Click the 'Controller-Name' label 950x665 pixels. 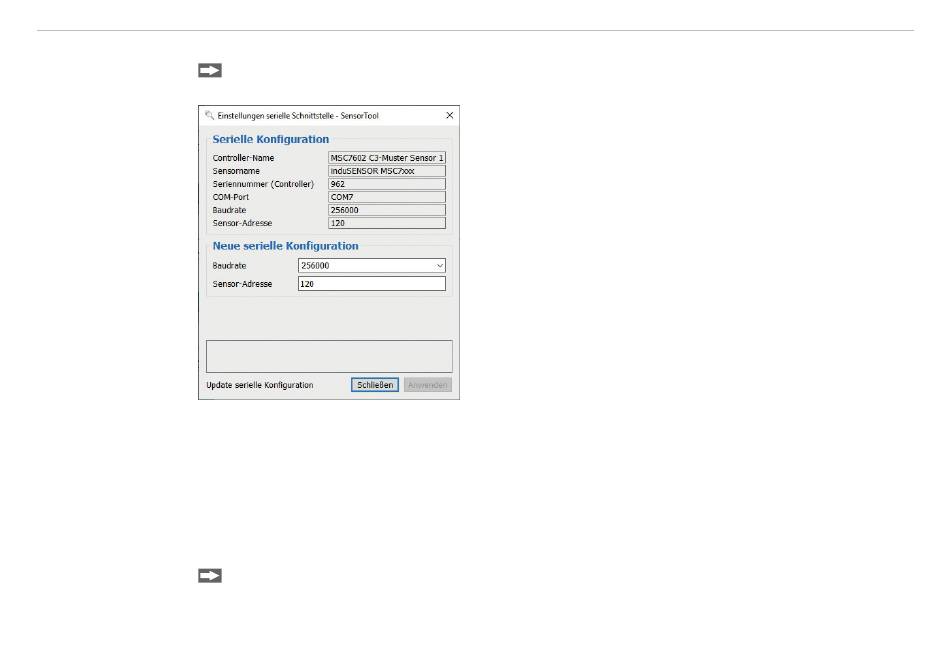pyautogui.click(x=243, y=158)
